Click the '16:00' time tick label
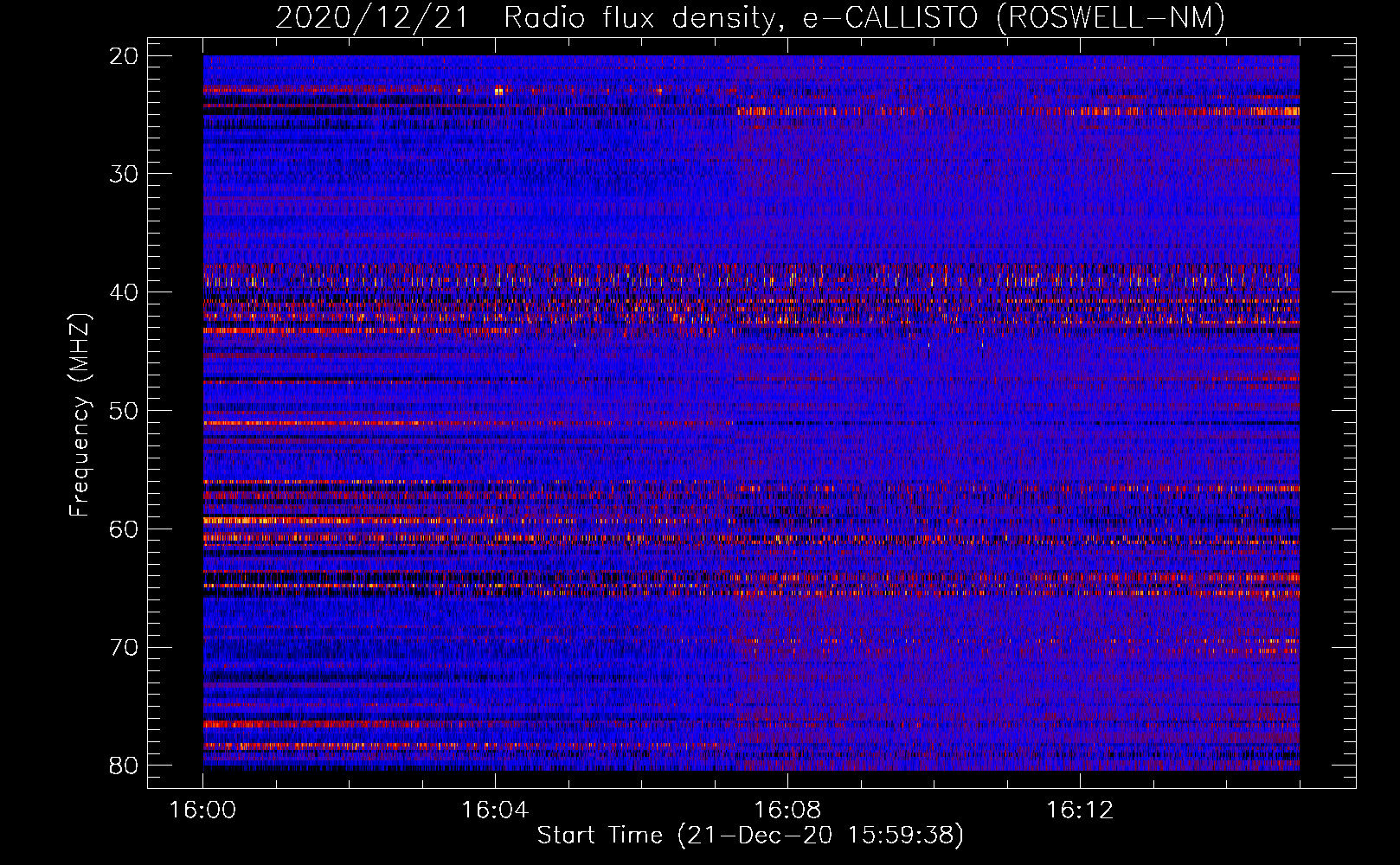The height and width of the screenshot is (865, 1400). 203,810
